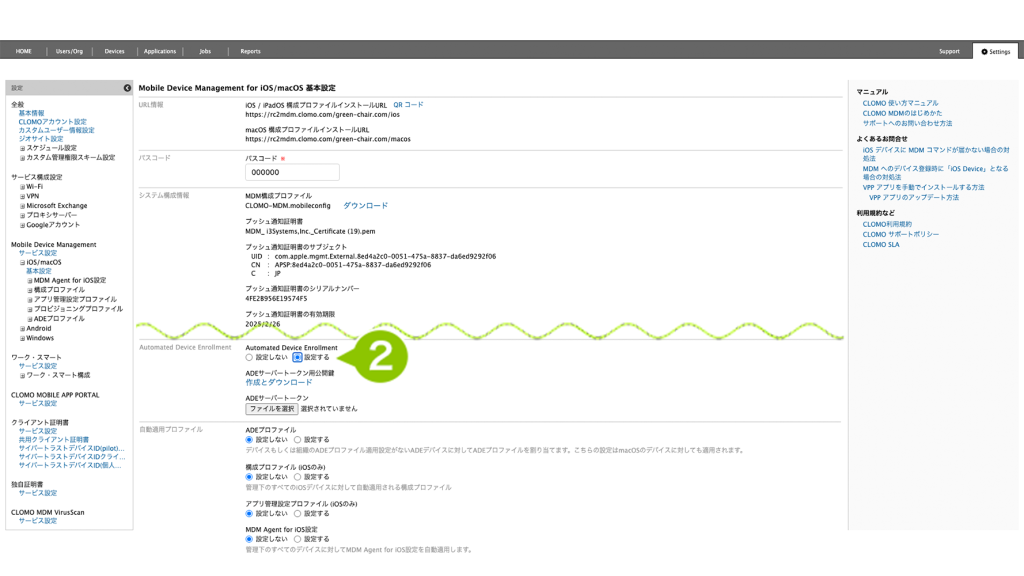The width and height of the screenshot is (1024, 576).
Task: Collapse the settings sidebar with the arrow icon
Action: pos(127,88)
